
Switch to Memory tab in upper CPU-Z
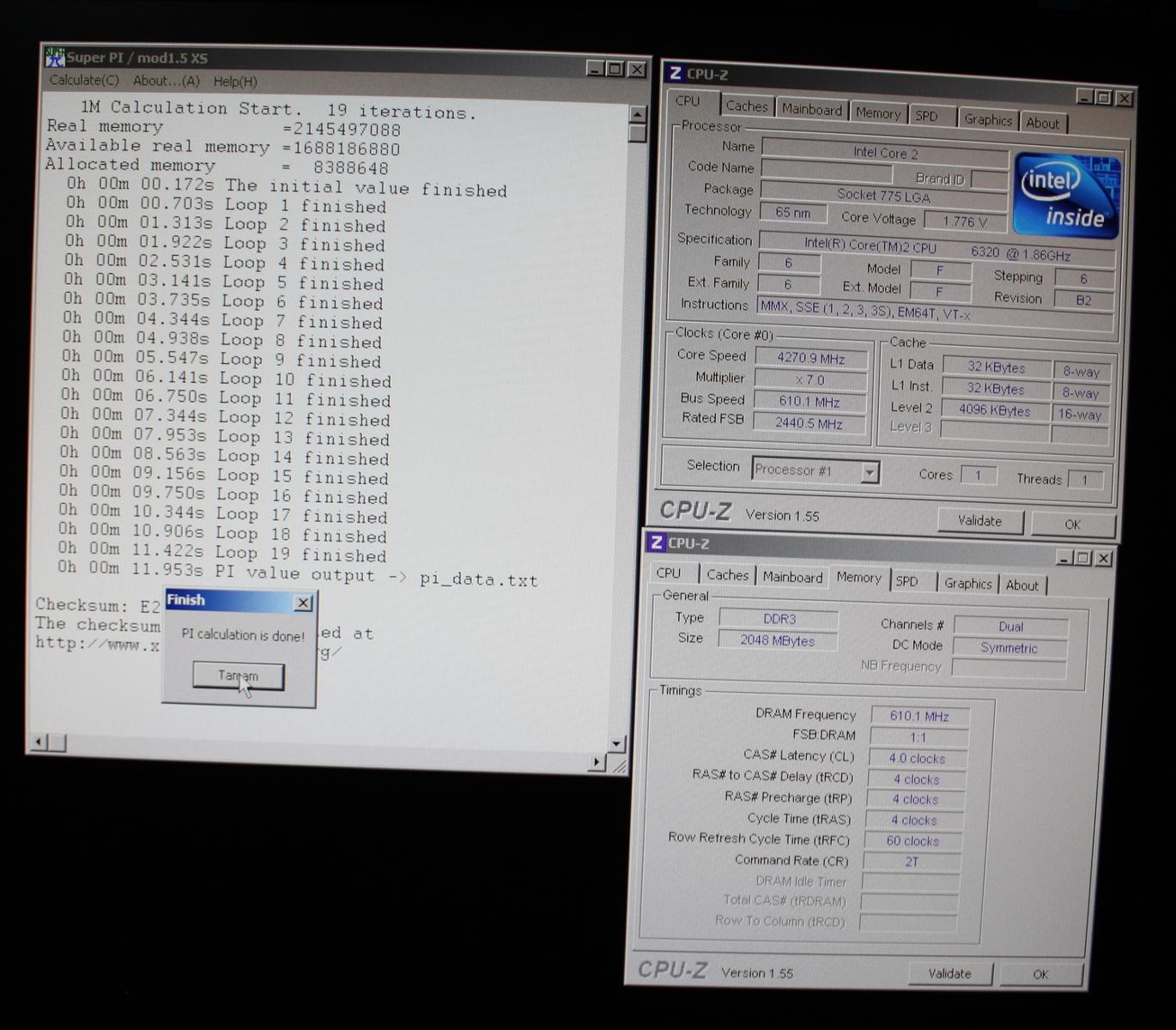(x=877, y=113)
